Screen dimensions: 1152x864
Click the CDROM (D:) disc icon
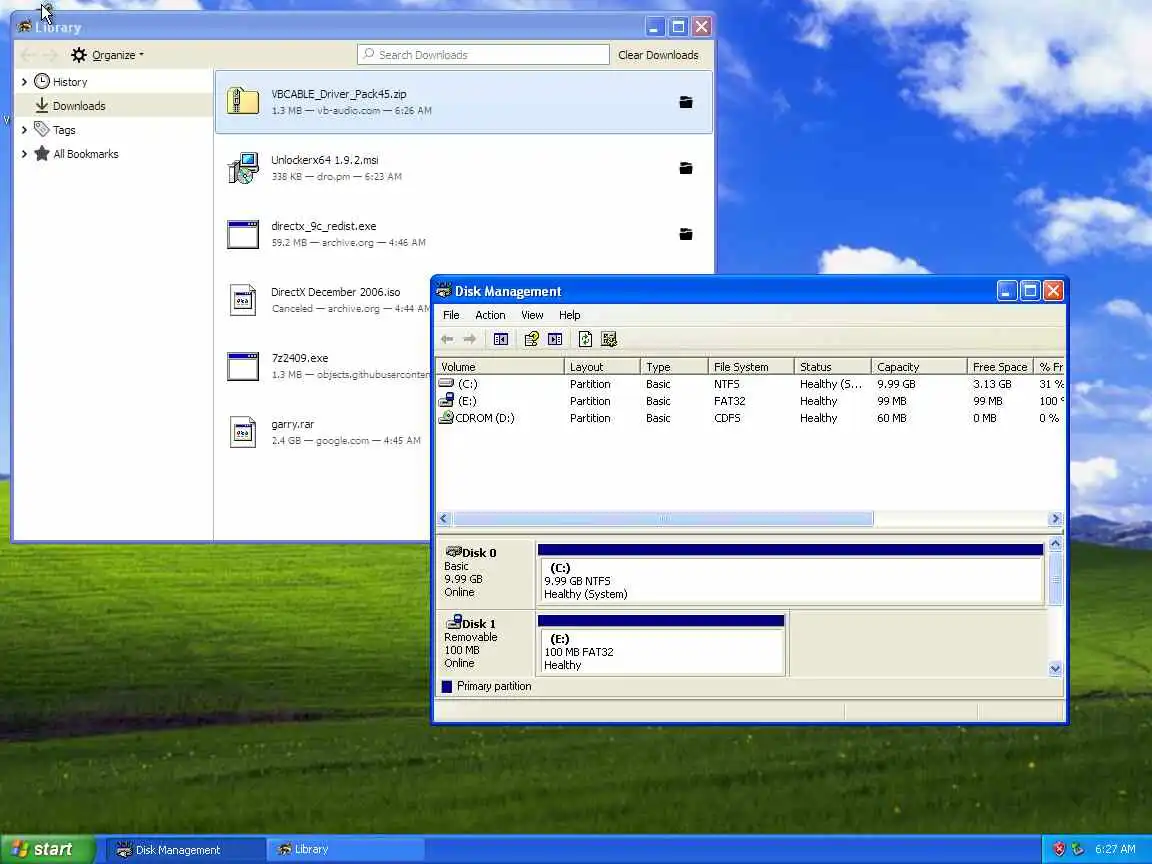coord(446,417)
